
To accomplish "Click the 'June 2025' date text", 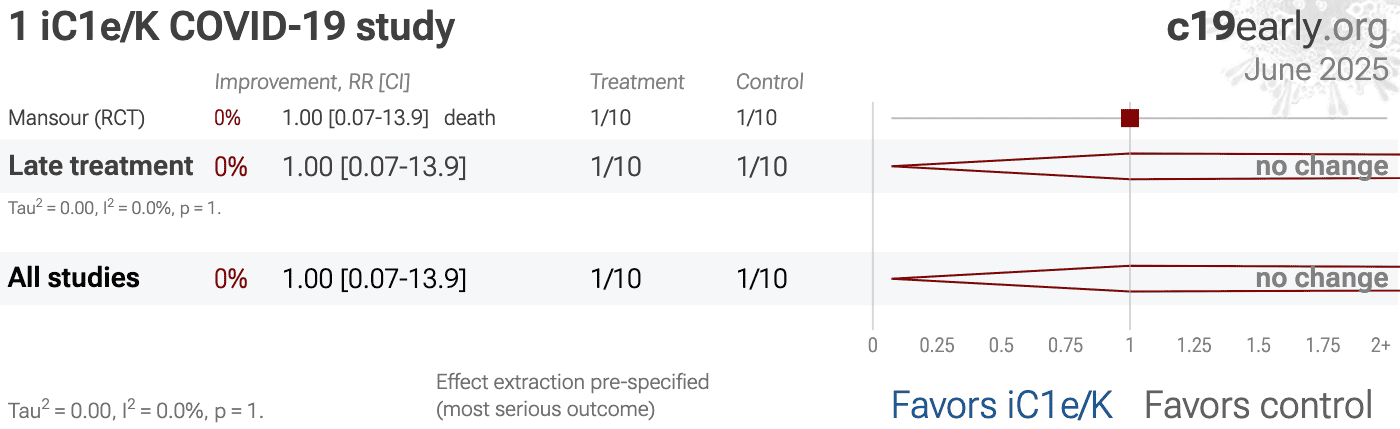I will (1316, 70).
